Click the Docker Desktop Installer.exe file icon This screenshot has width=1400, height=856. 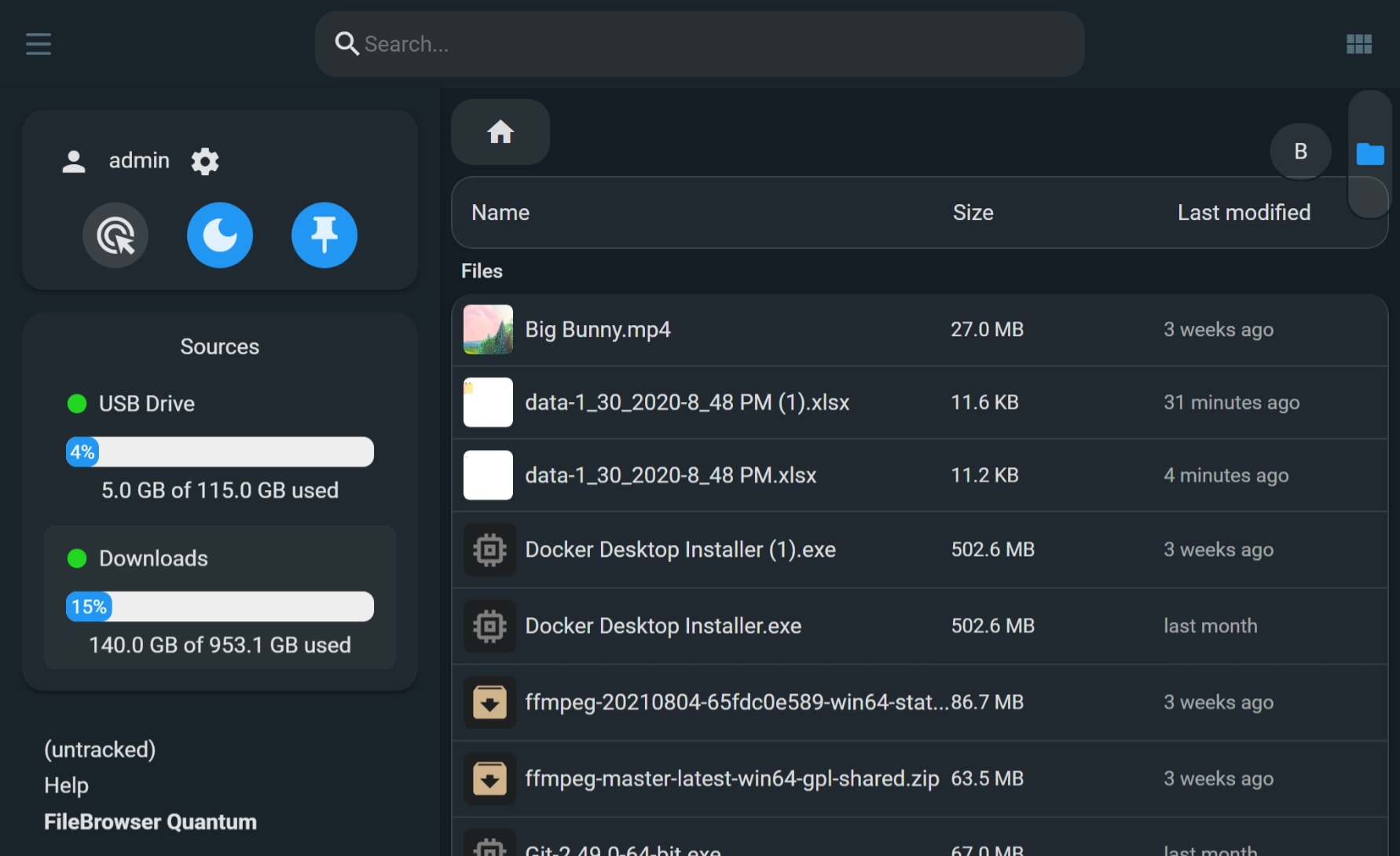(x=489, y=625)
